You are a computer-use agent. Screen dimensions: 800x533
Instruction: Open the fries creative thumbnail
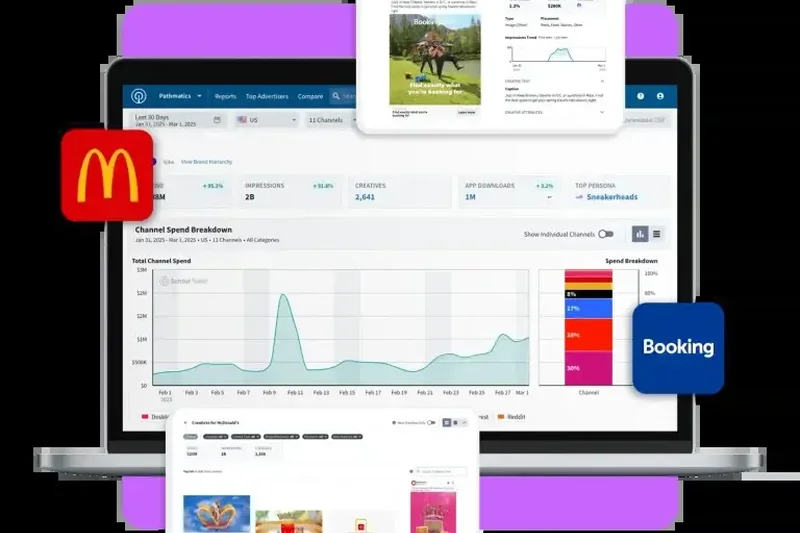point(289,521)
